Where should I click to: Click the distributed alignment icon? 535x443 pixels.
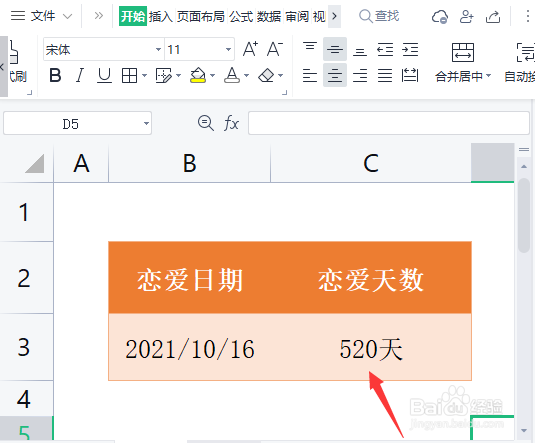click(x=410, y=75)
